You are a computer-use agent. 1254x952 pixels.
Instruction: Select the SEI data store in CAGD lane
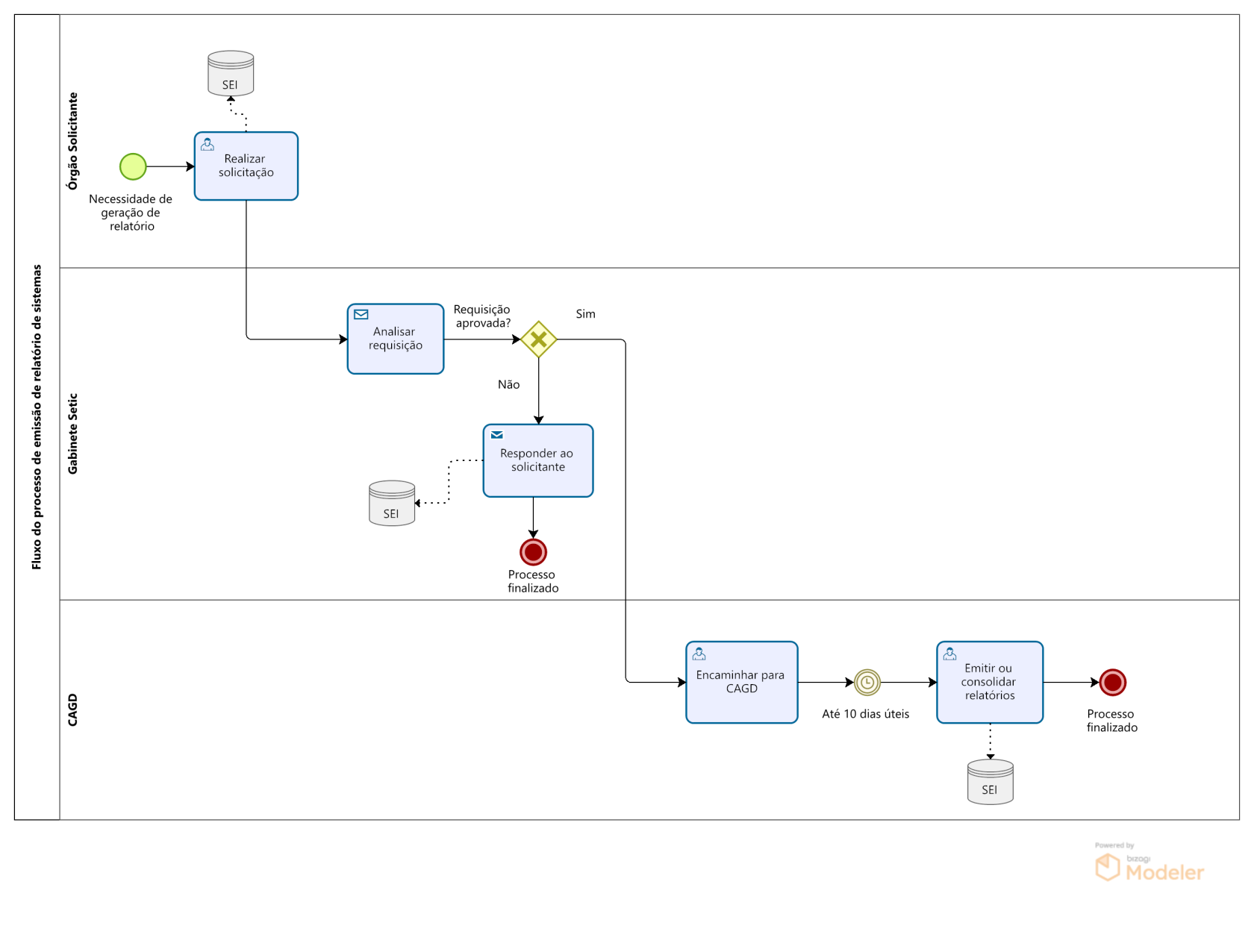coord(991,782)
